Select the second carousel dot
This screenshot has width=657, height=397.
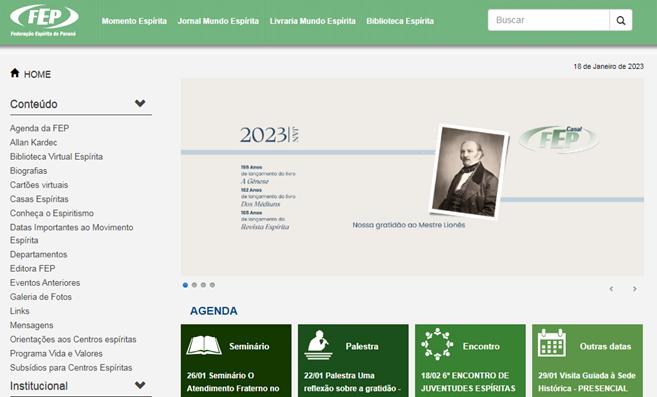point(194,285)
